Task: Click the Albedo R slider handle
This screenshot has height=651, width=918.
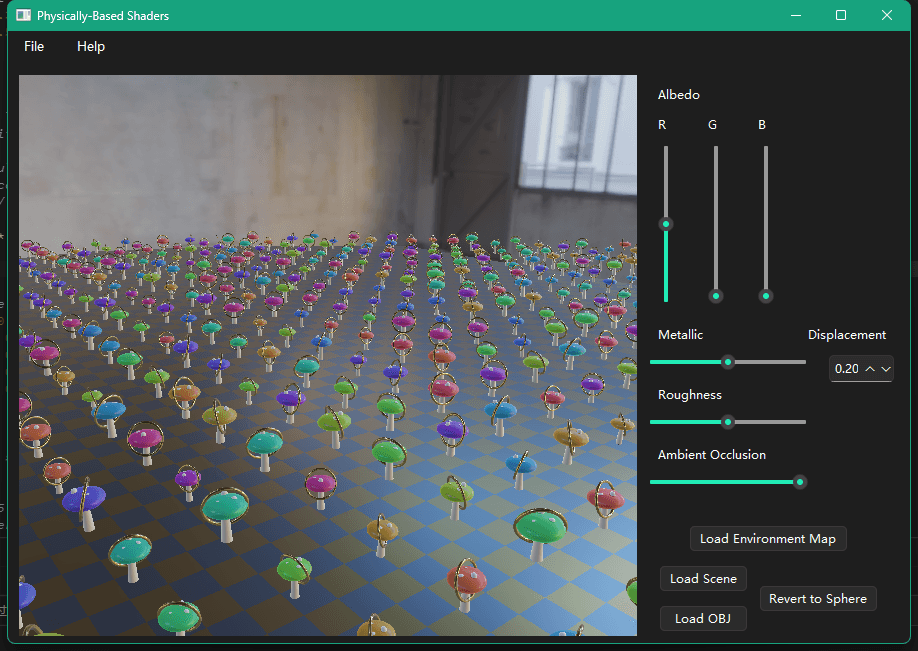Action: tap(666, 224)
